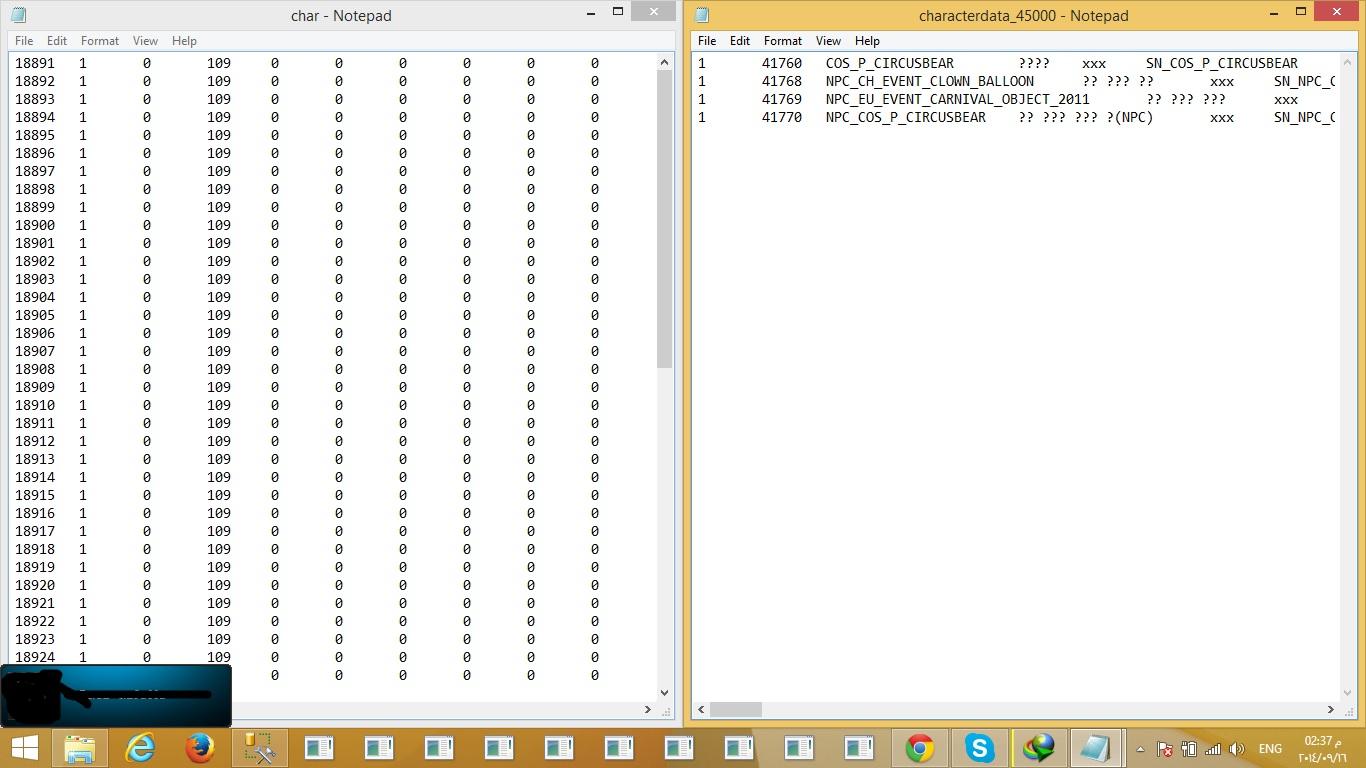Click horizontal scrollbar thumb in characterdata_45000 Notepad
Screen dimensions: 1366x768
pos(736,709)
